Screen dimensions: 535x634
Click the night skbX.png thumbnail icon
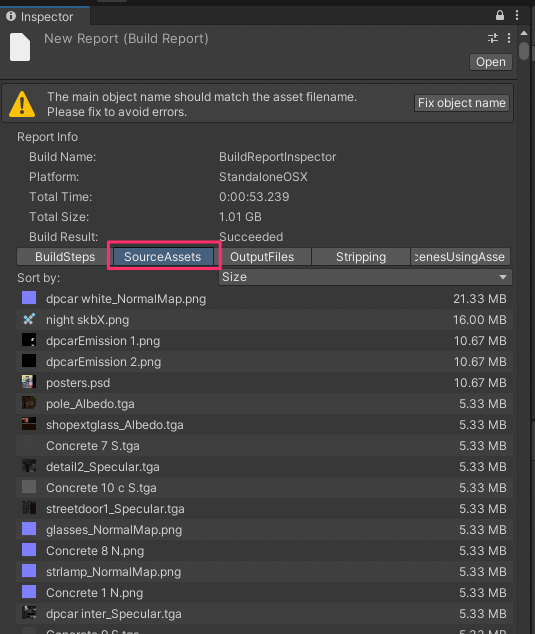29,319
